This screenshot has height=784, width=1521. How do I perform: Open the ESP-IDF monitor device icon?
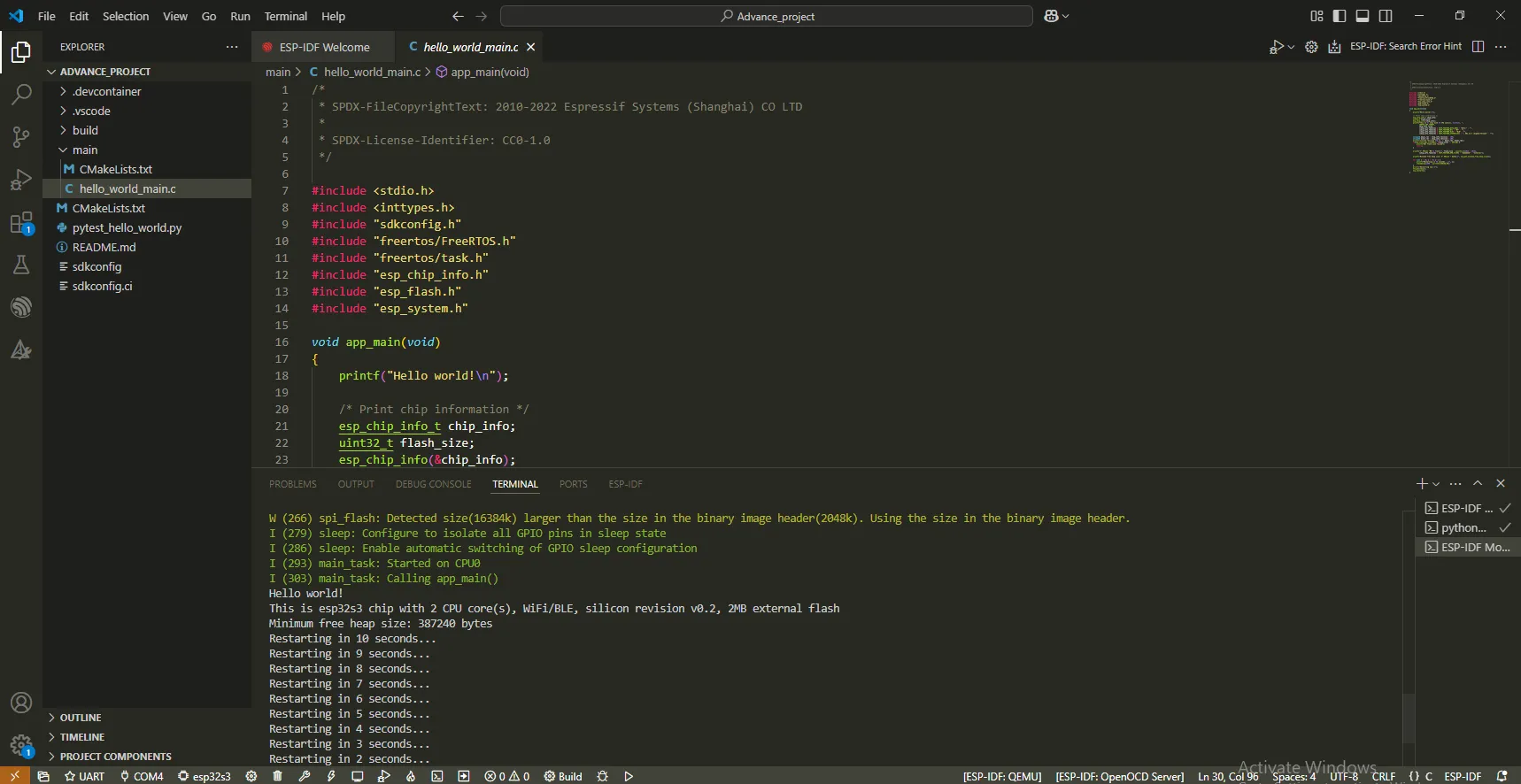point(358,776)
